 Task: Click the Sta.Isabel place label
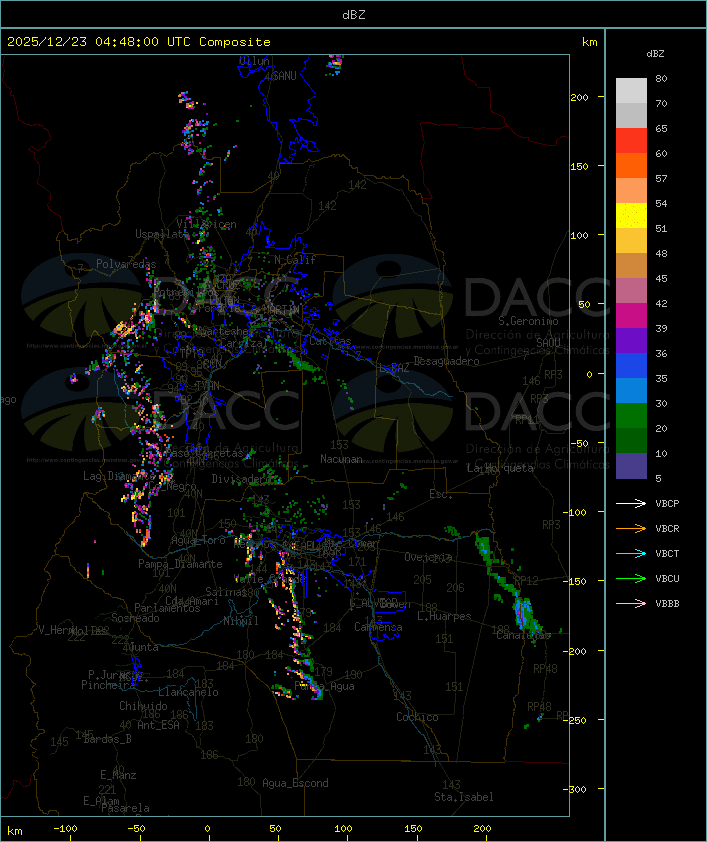pyautogui.click(x=463, y=797)
